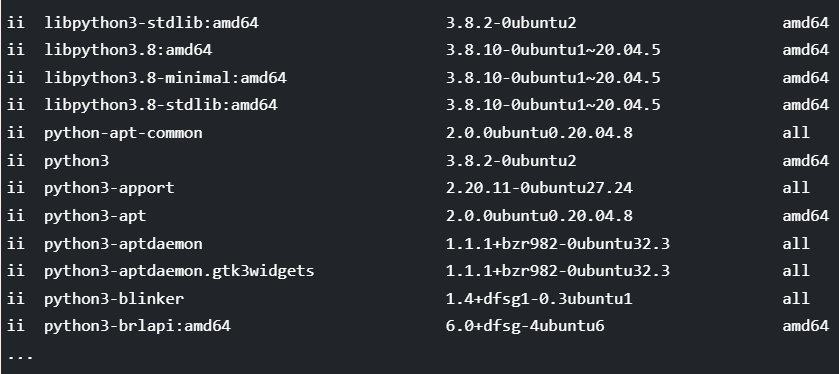Click python3-apport package name
This screenshot has height=374, width=839.
[109, 188]
